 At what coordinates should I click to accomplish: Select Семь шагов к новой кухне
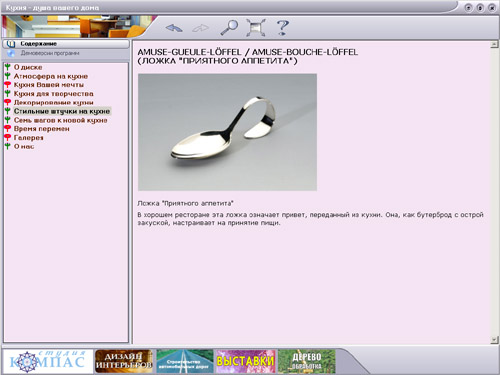coord(60,120)
